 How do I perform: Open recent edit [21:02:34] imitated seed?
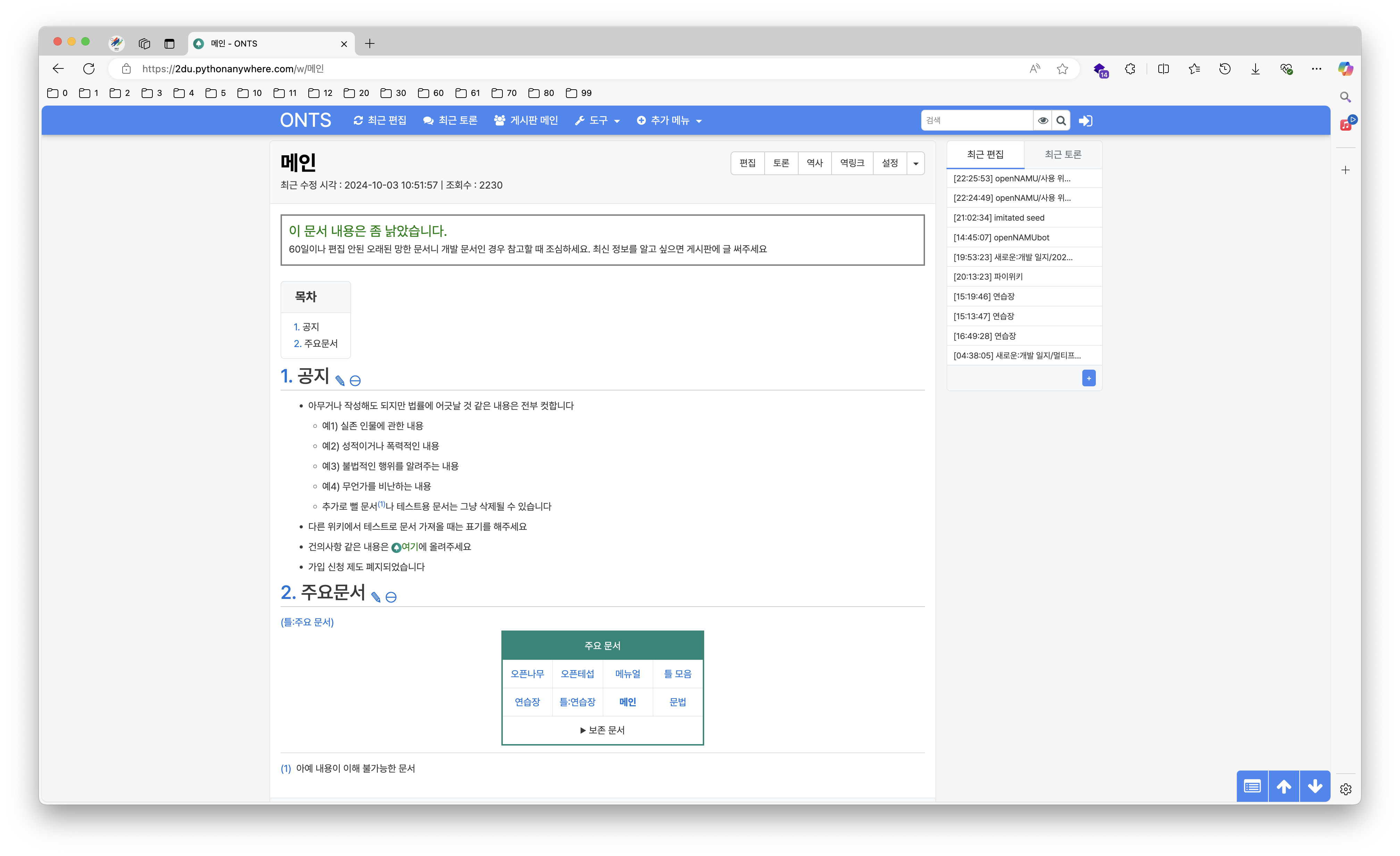pos(999,218)
